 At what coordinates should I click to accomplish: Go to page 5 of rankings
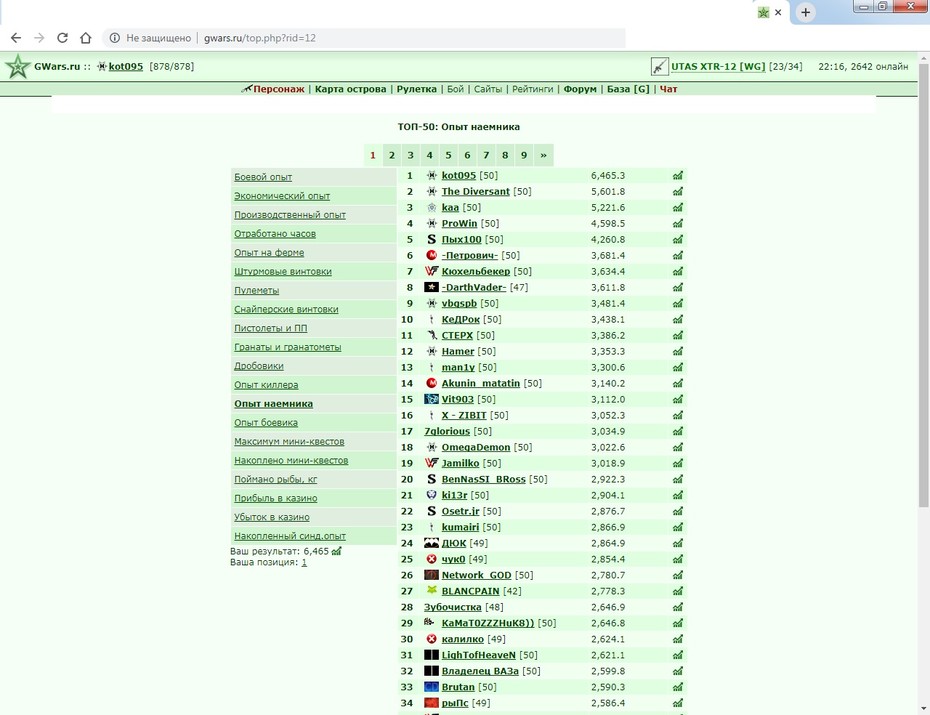448,155
